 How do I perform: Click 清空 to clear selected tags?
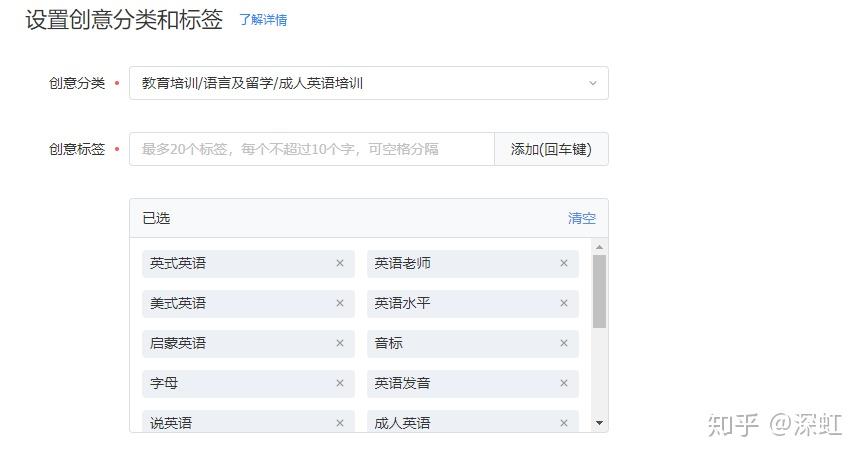(x=581, y=218)
